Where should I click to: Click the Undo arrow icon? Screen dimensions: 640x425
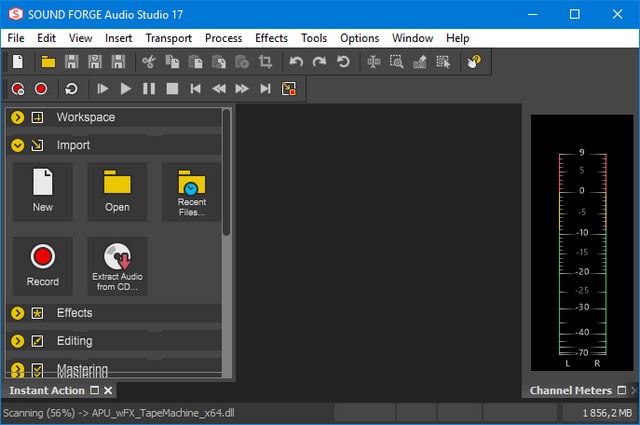click(296, 62)
